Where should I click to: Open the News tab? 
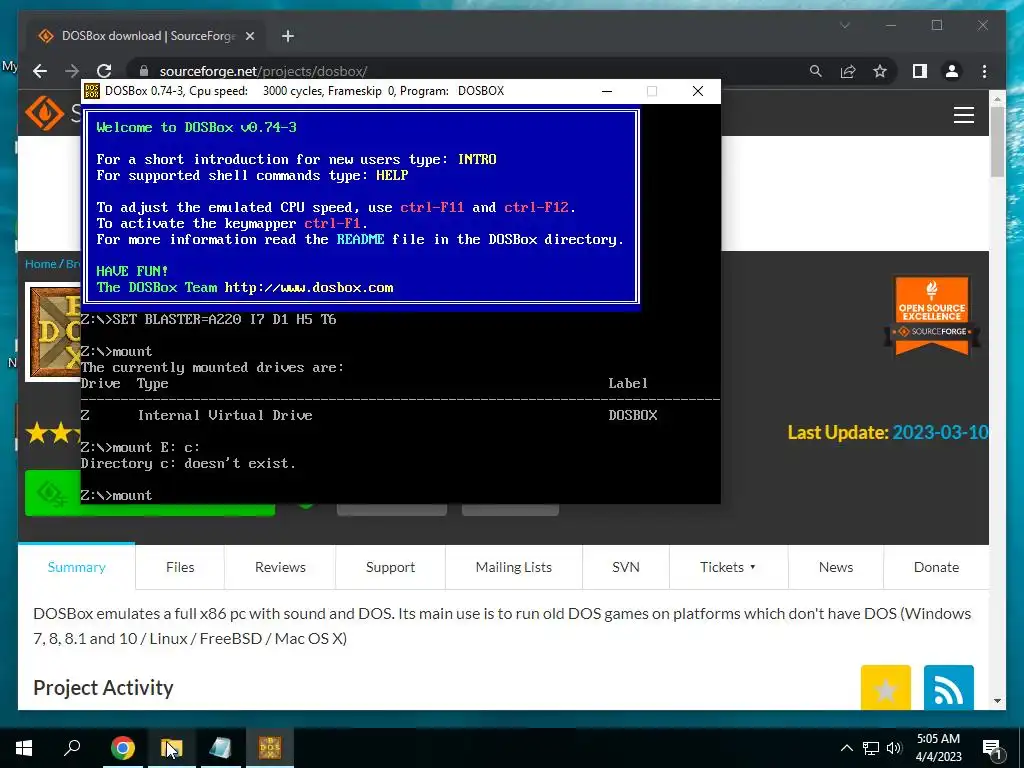836,567
